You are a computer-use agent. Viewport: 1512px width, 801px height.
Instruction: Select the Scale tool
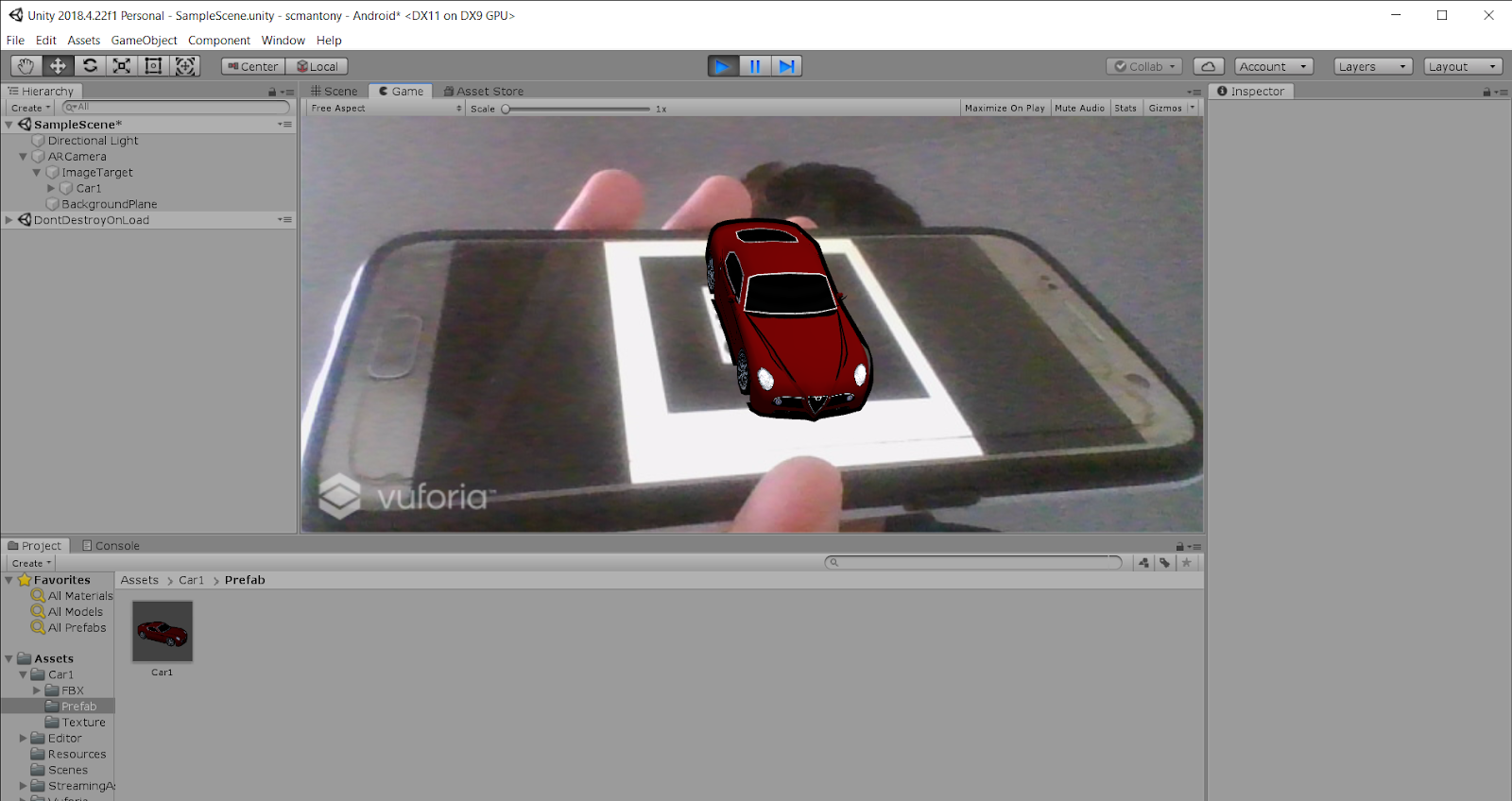[x=122, y=66]
